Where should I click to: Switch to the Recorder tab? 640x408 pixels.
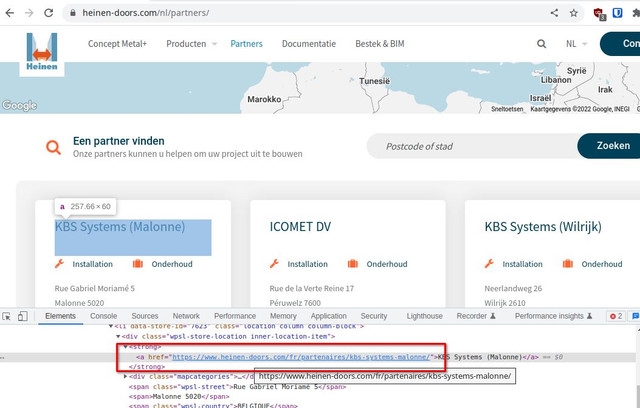(476, 316)
